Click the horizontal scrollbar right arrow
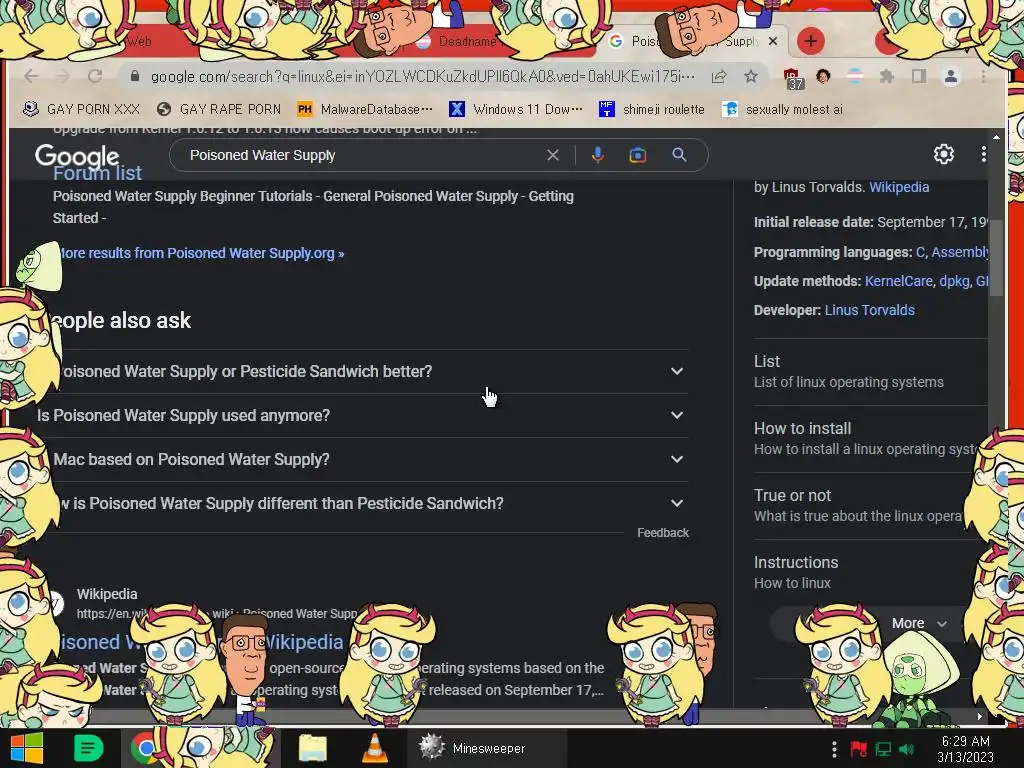1024x768 pixels. coord(979,716)
